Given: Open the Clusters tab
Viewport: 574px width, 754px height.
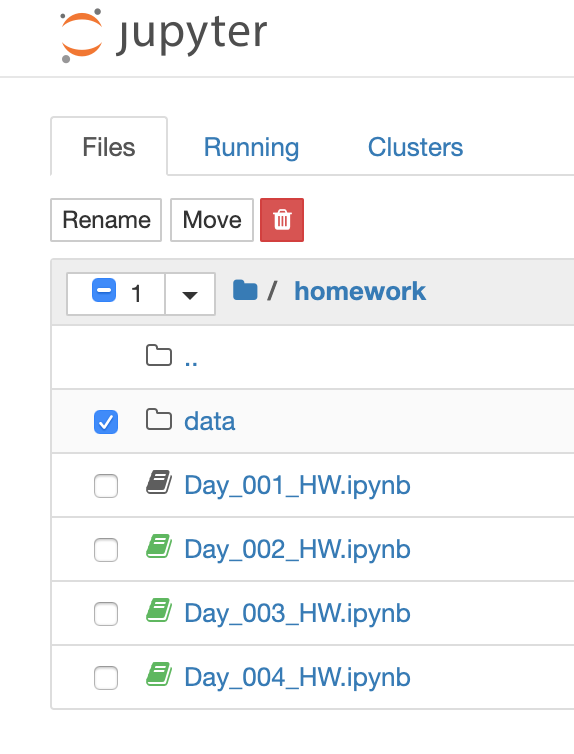Looking at the screenshot, I should (x=415, y=147).
